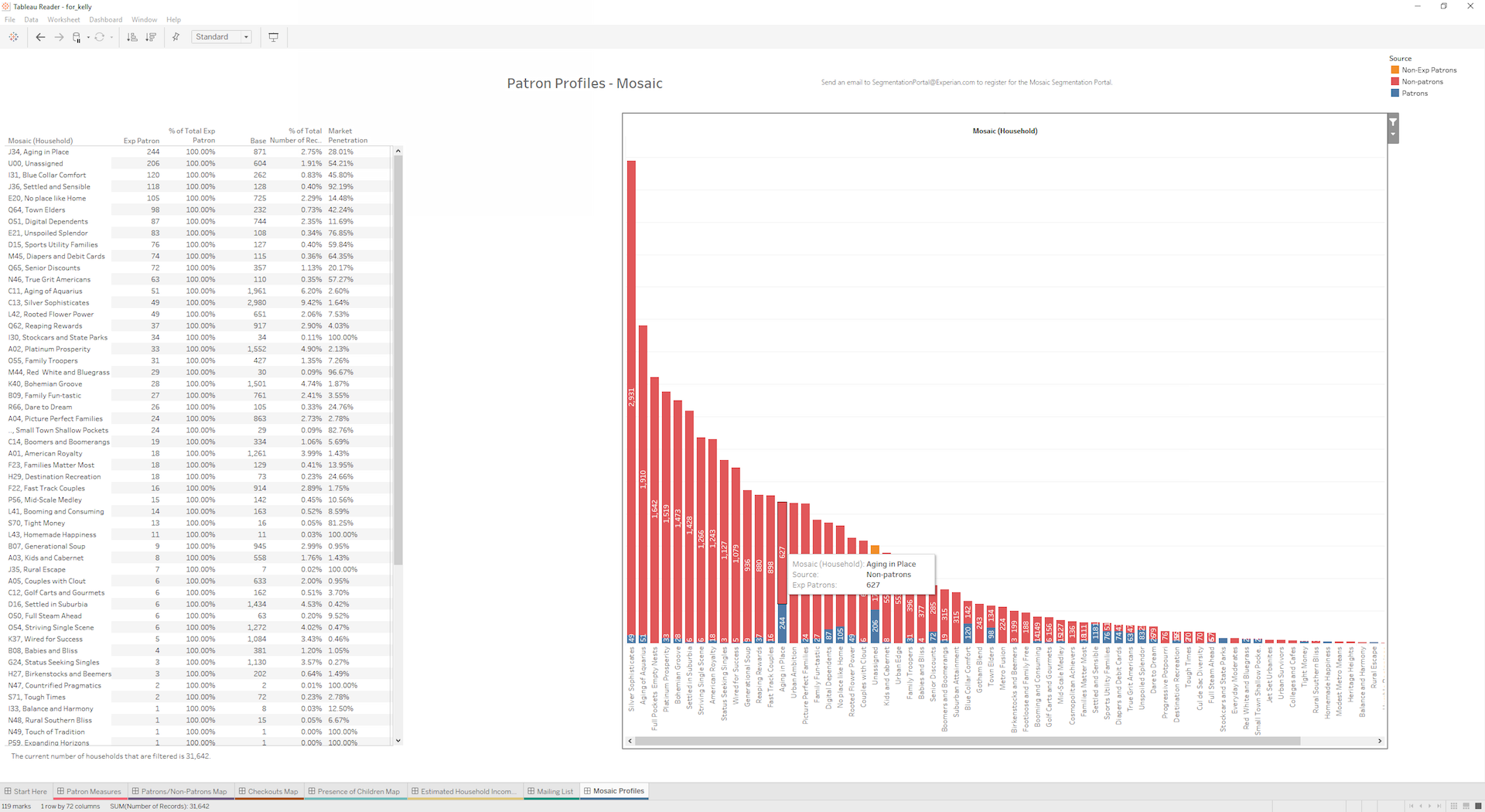
Task: Select the 'K40, Bohemian Groove' row
Action: click(x=199, y=384)
